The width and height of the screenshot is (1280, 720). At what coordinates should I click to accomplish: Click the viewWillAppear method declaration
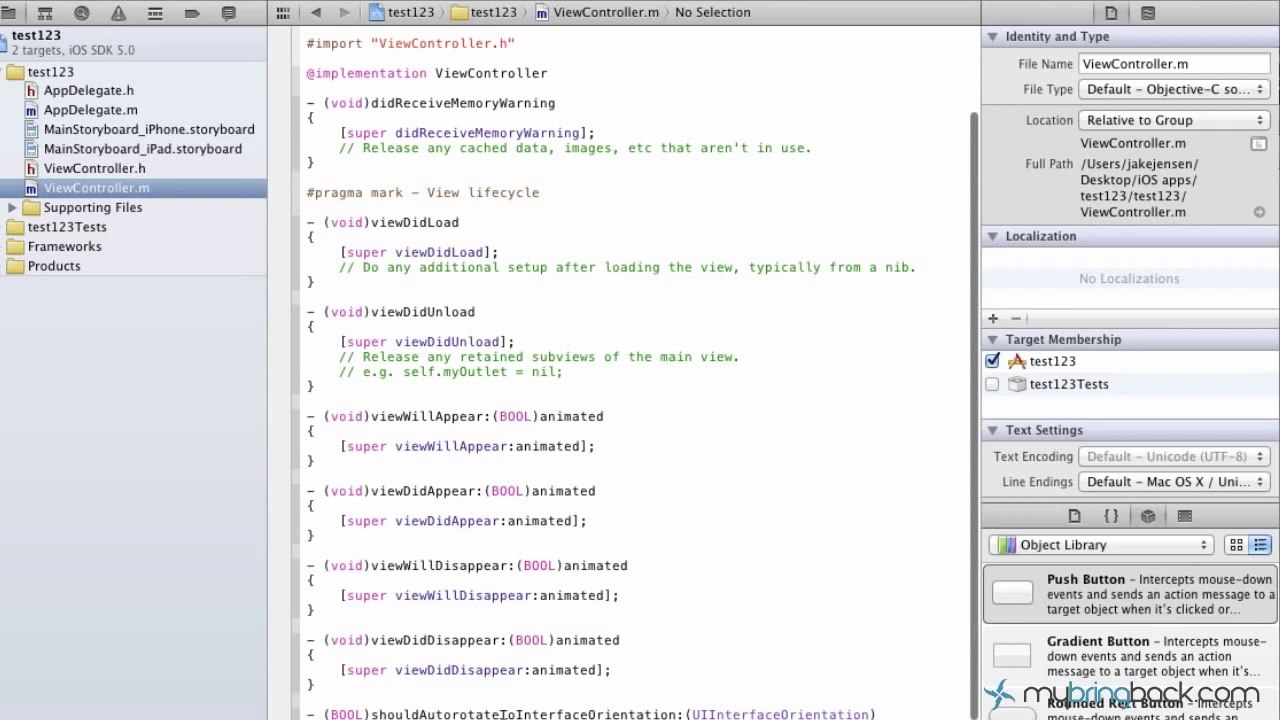(x=455, y=417)
